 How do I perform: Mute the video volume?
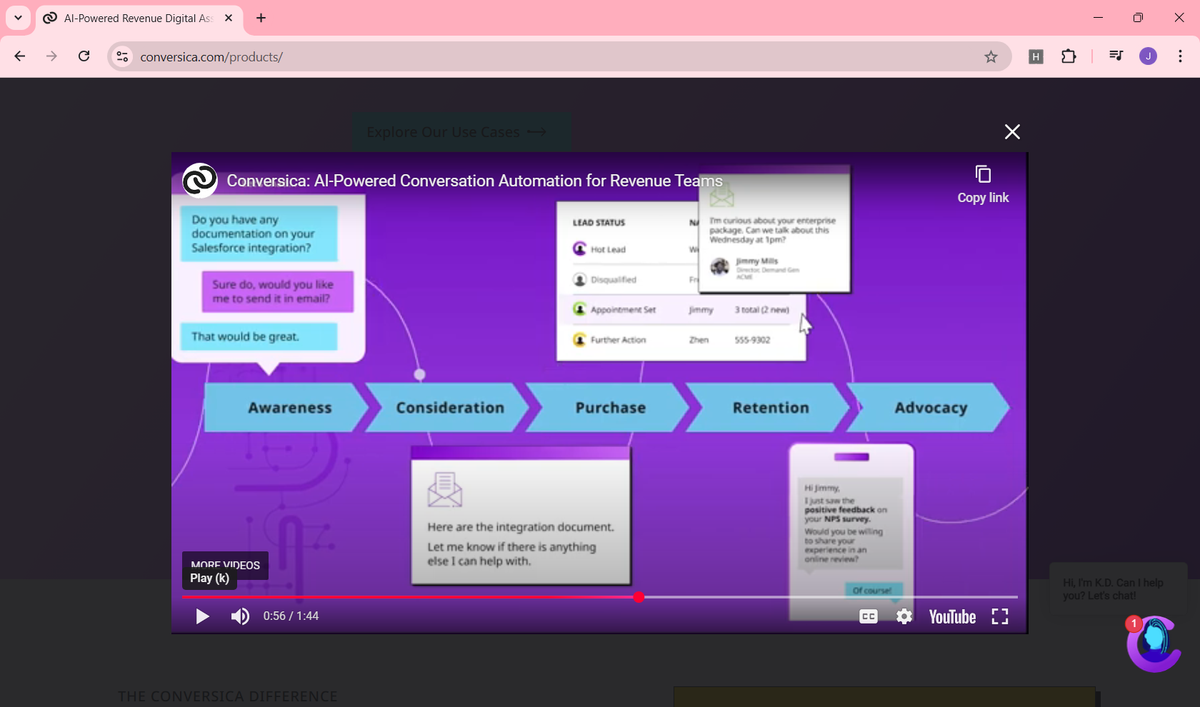pyautogui.click(x=239, y=616)
